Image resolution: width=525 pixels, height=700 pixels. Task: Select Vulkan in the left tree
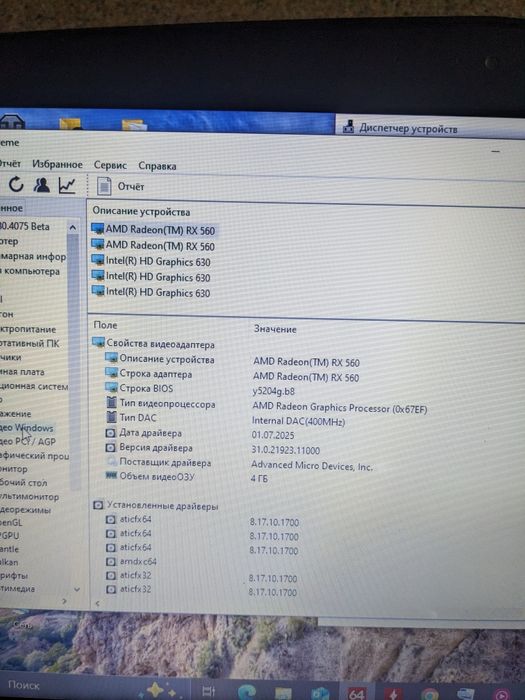[9, 562]
